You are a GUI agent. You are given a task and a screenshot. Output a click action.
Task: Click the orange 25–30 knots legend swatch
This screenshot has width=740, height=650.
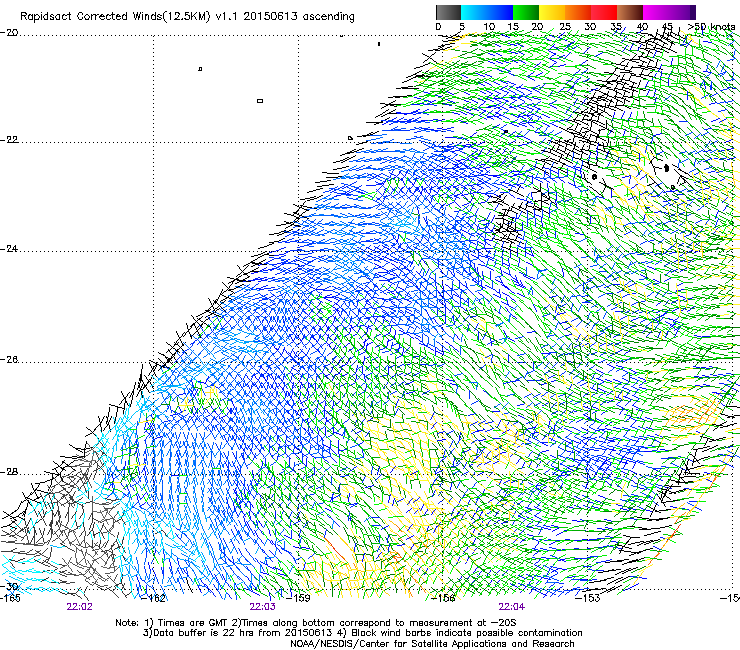click(x=578, y=12)
